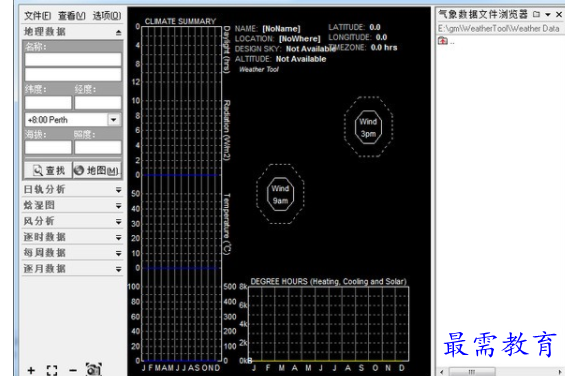Click the 地图(M) map button
Image resolution: width=565 pixels, height=376 pixels.
(x=97, y=170)
